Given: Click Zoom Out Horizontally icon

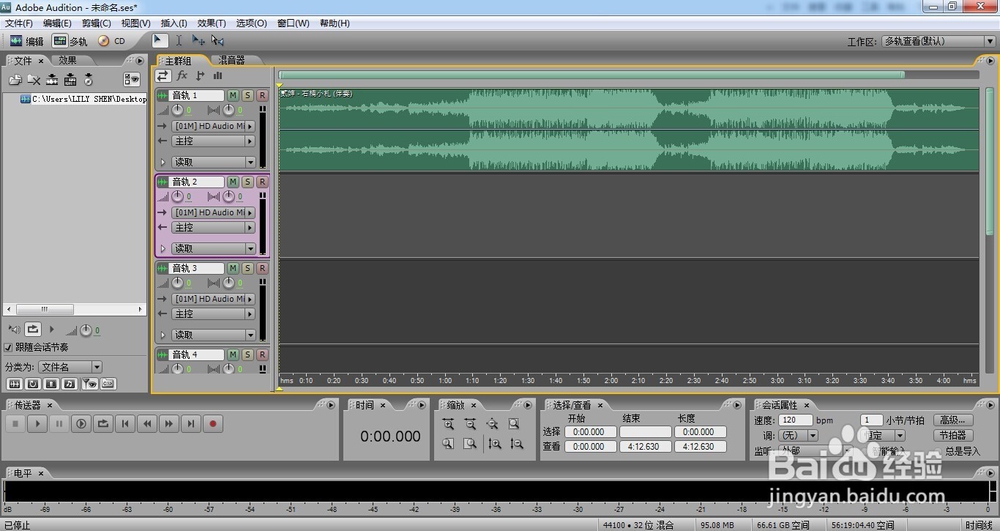Looking at the screenshot, I should [x=471, y=424].
